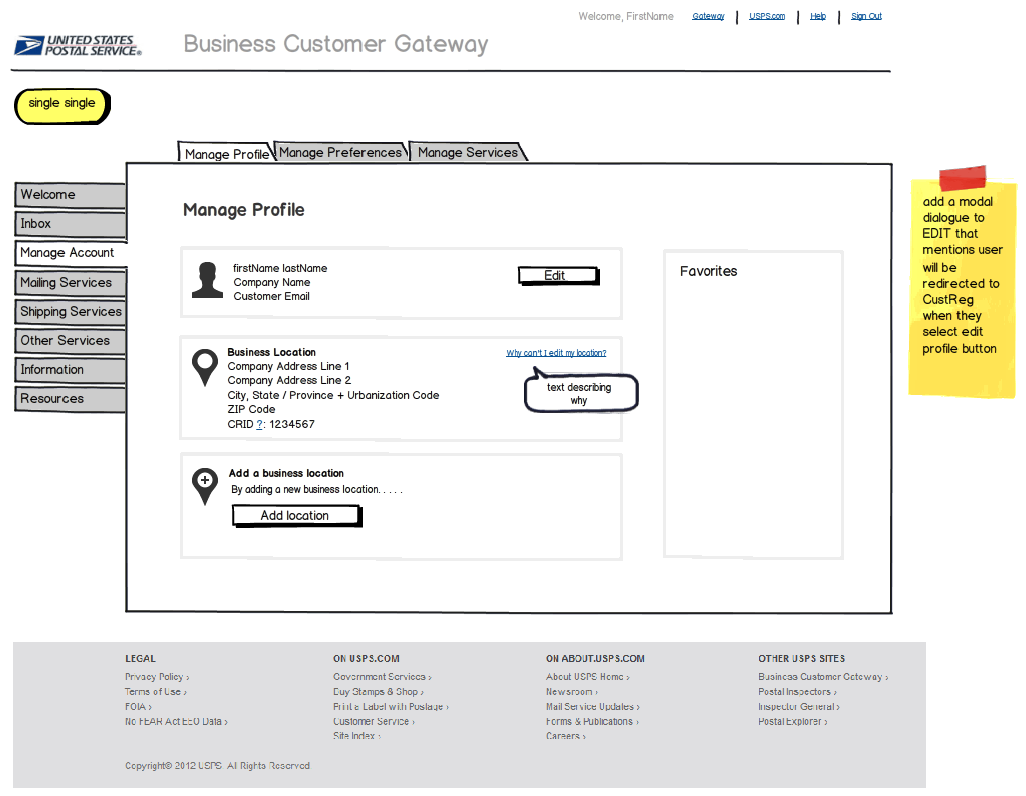Select Manage Account in the sidebar

pos(71,253)
